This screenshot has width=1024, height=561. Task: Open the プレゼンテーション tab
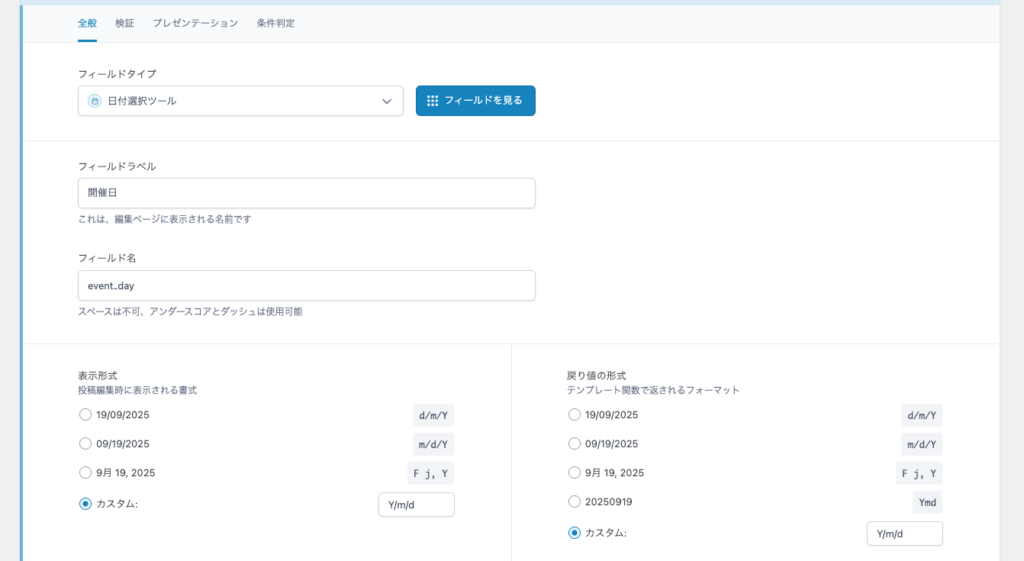point(195,23)
